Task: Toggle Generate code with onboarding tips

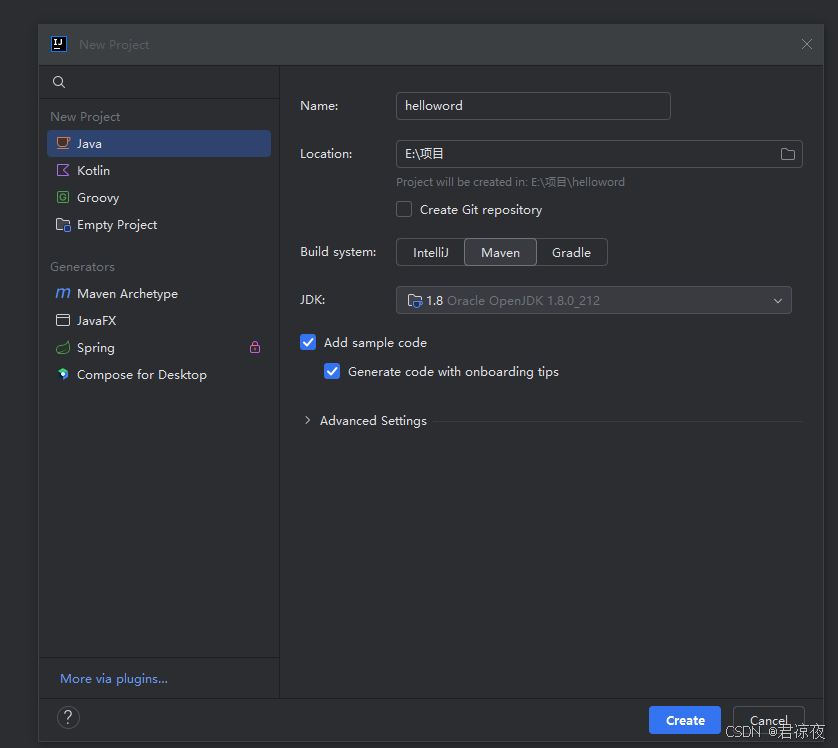Action: pos(332,372)
